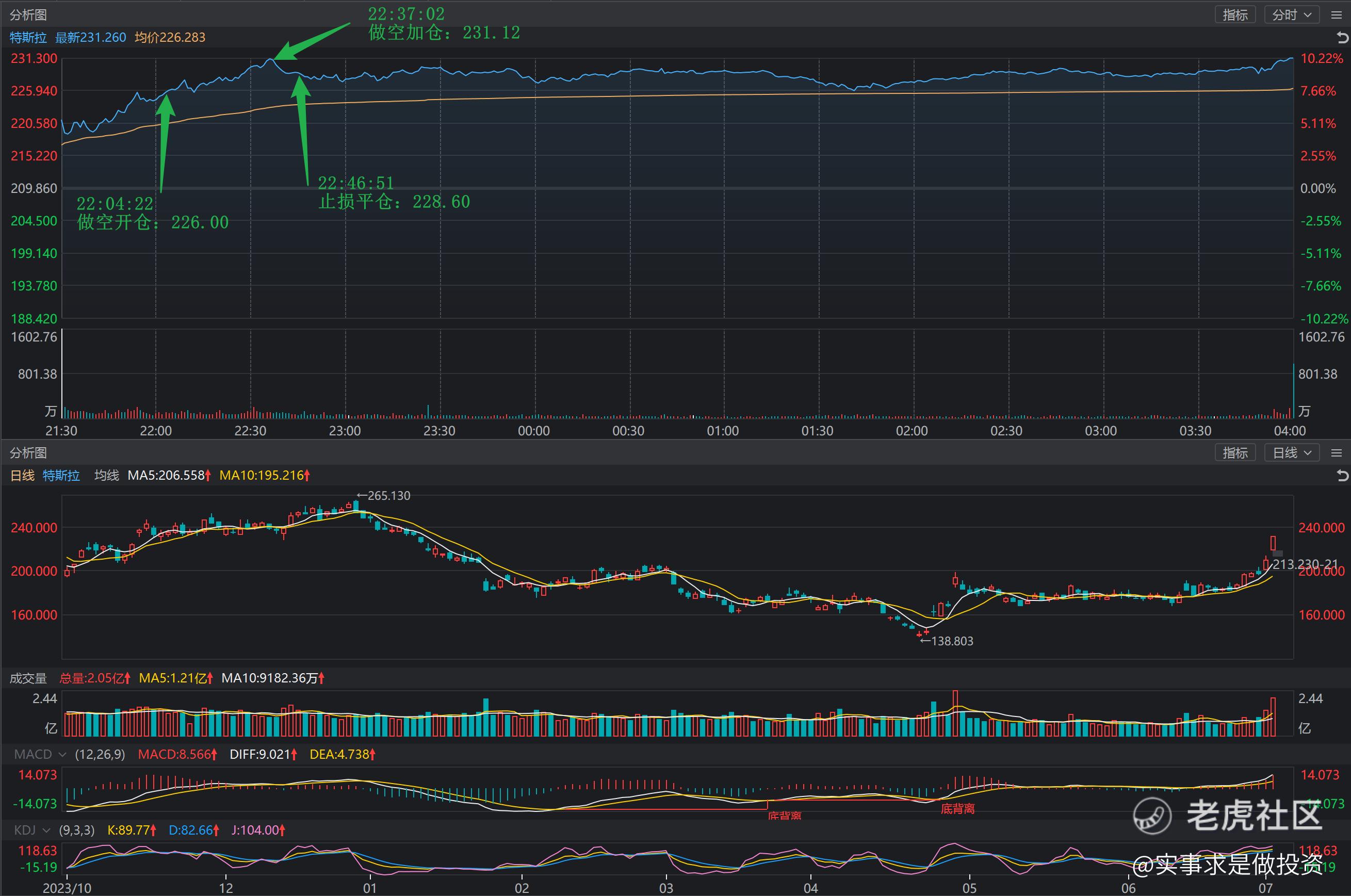Click the 209.860 baseline price axis label
Viewport: 1351px width, 896px height.
tap(34, 189)
